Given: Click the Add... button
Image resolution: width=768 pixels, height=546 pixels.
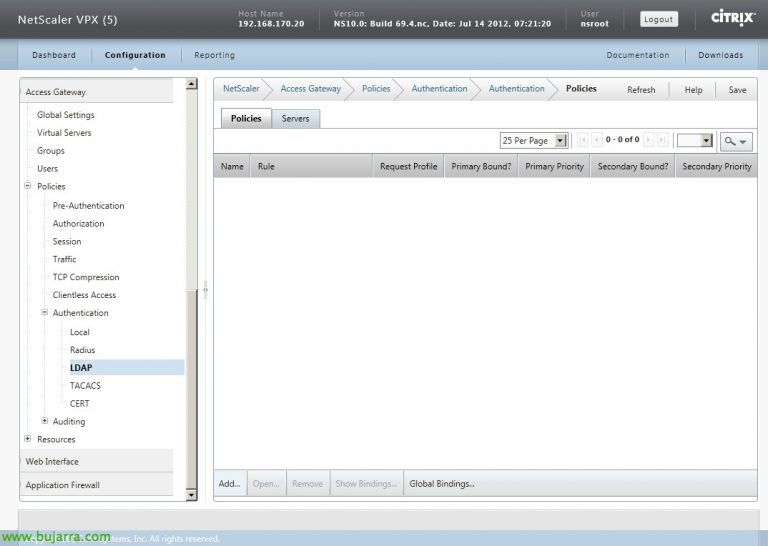Looking at the screenshot, I should (x=230, y=484).
